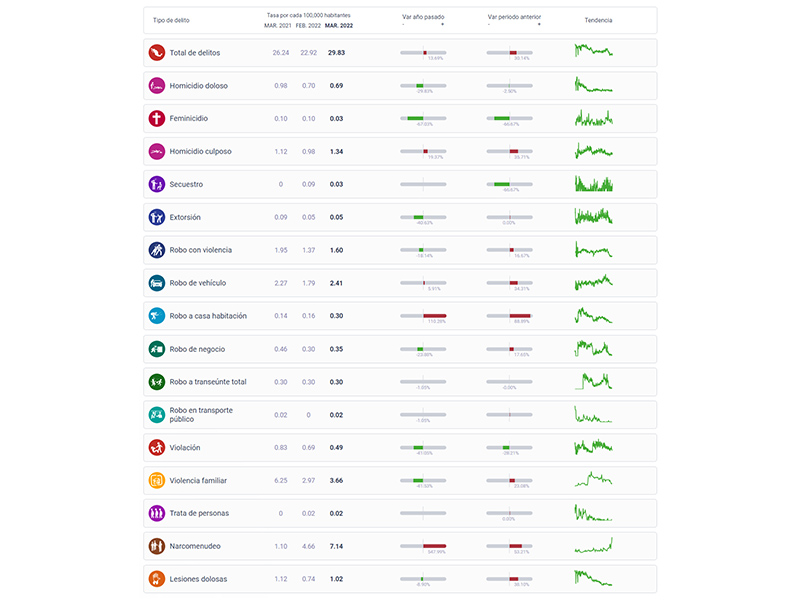
Task: Click the MAR. 2022 value for Violación
Action: tap(336, 447)
